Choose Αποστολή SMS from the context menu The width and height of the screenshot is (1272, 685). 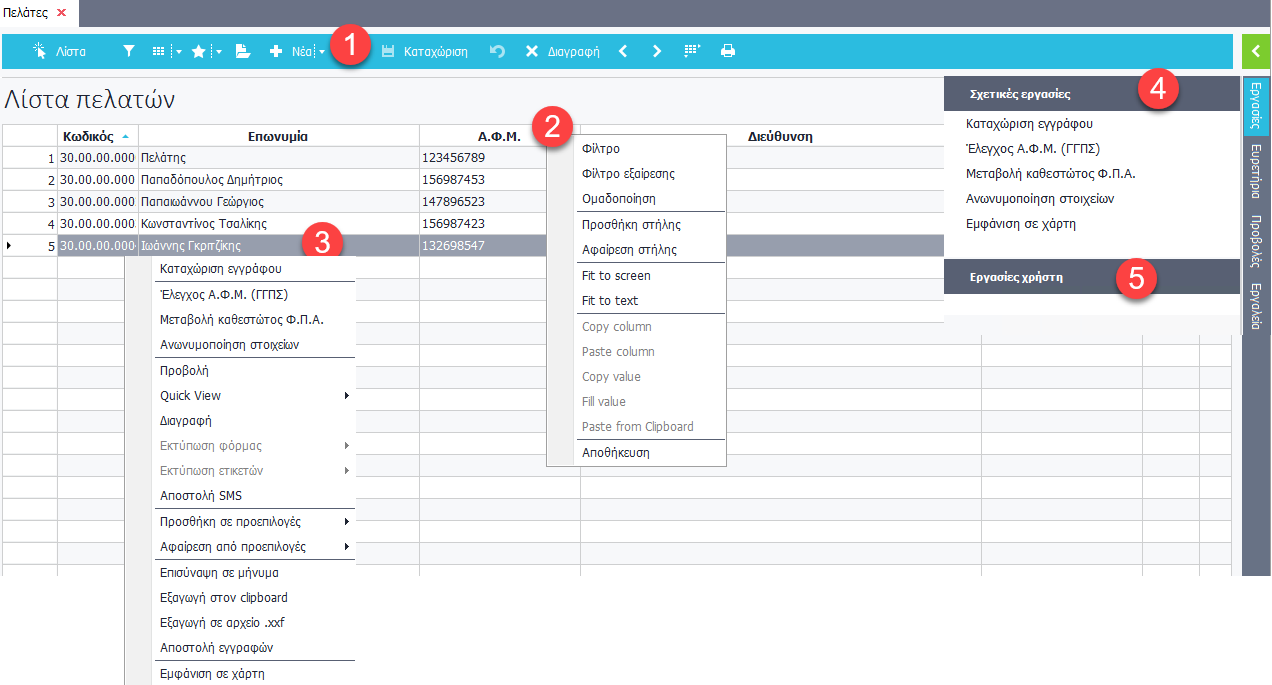click(x=201, y=496)
